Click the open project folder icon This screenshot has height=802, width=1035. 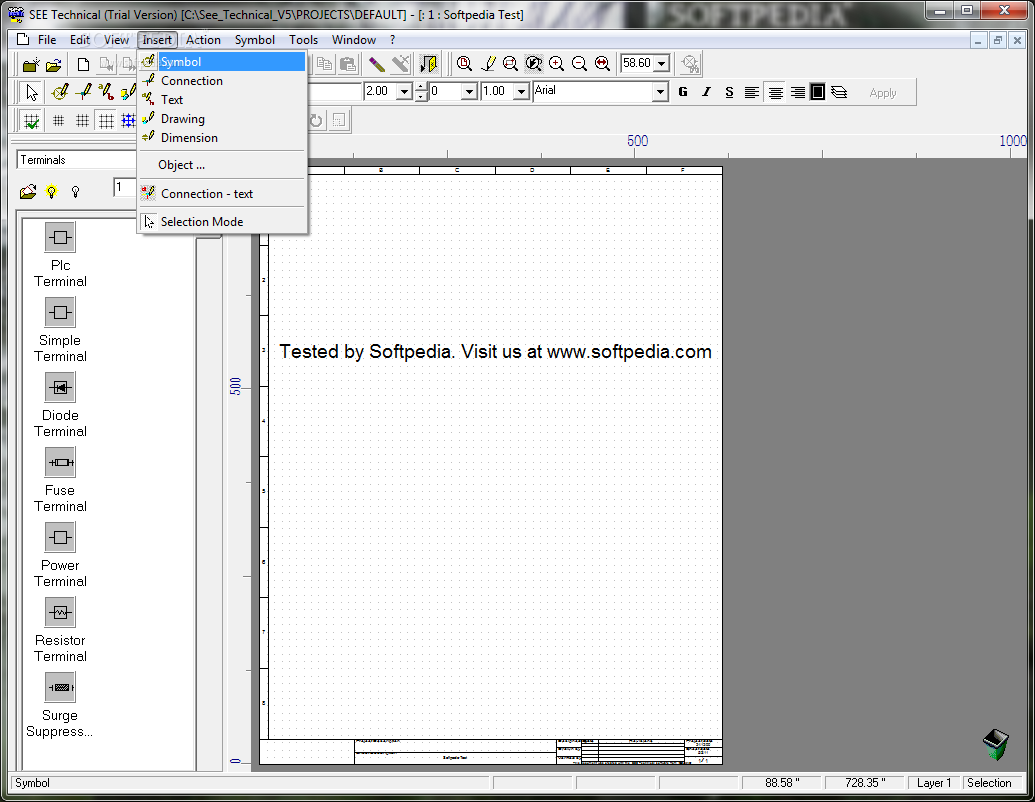pos(53,64)
